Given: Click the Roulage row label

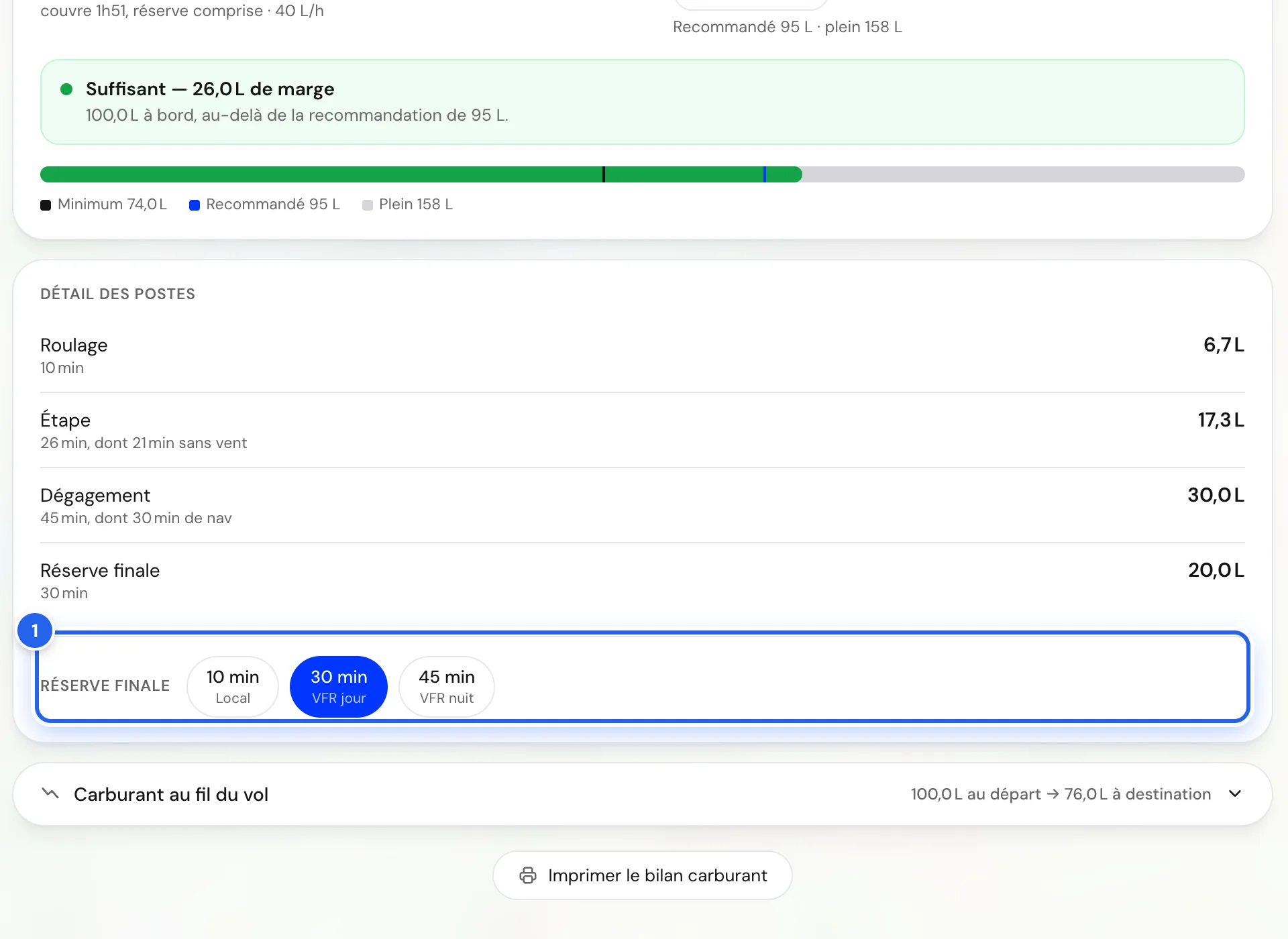Looking at the screenshot, I should tap(74, 345).
